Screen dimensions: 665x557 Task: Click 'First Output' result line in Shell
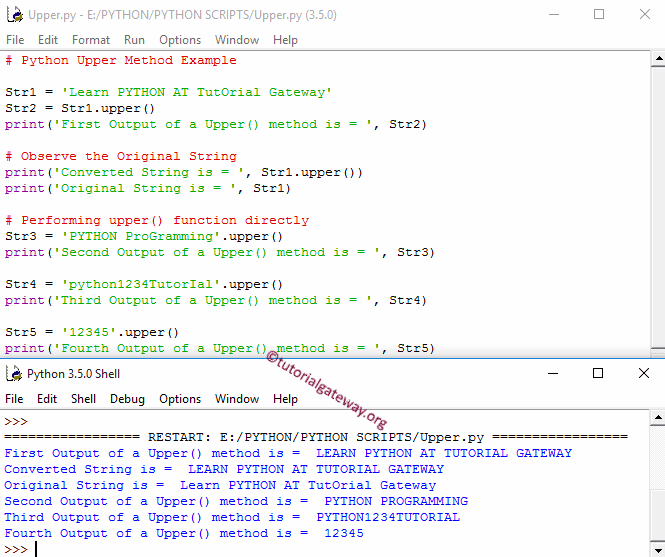click(288, 453)
